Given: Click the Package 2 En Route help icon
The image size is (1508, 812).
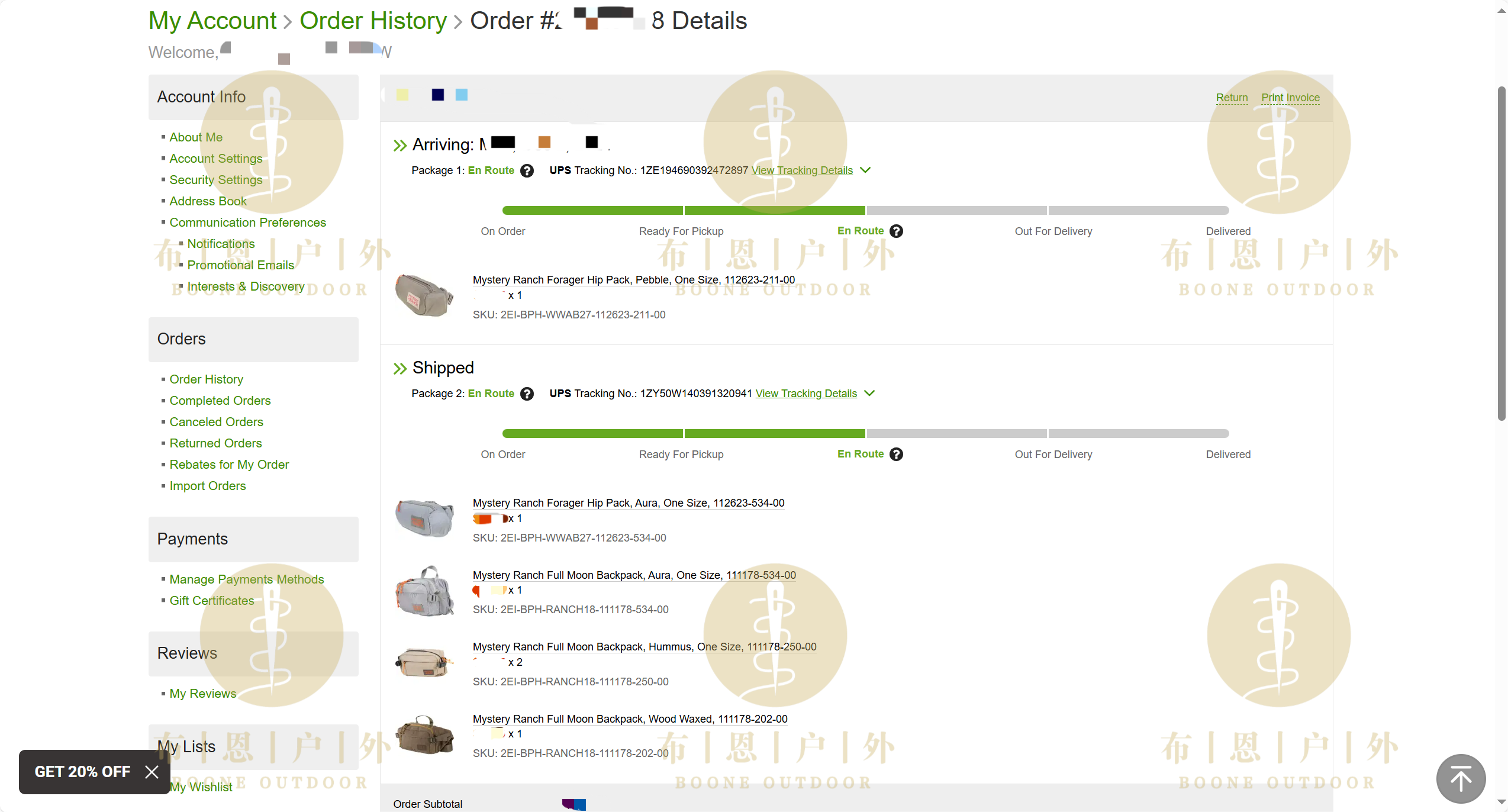Looking at the screenshot, I should pyautogui.click(x=527, y=394).
